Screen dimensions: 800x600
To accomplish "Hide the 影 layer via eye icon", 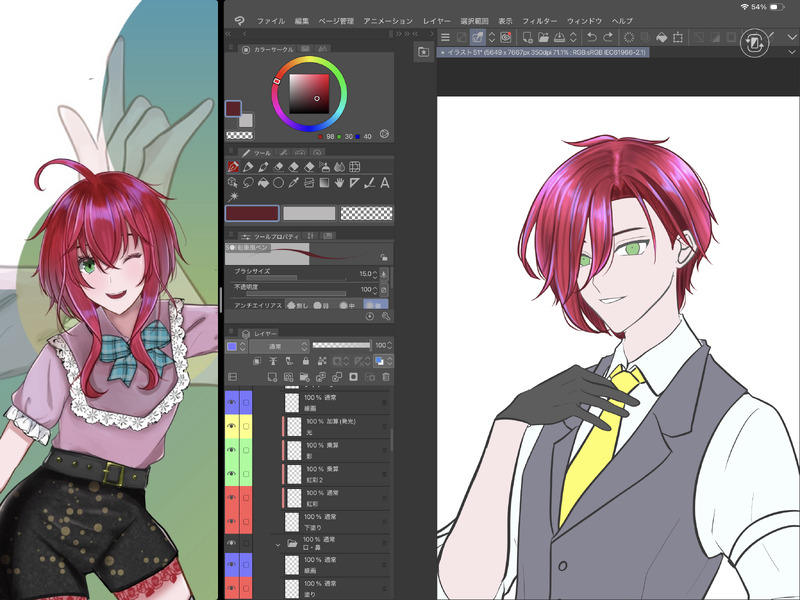I will 232,450.
